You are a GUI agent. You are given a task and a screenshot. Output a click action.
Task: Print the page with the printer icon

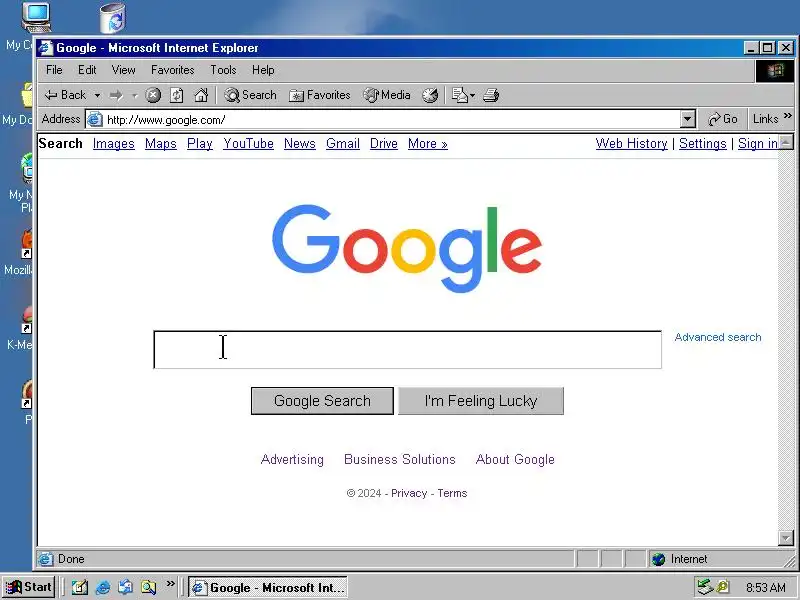tap(491, 95)
